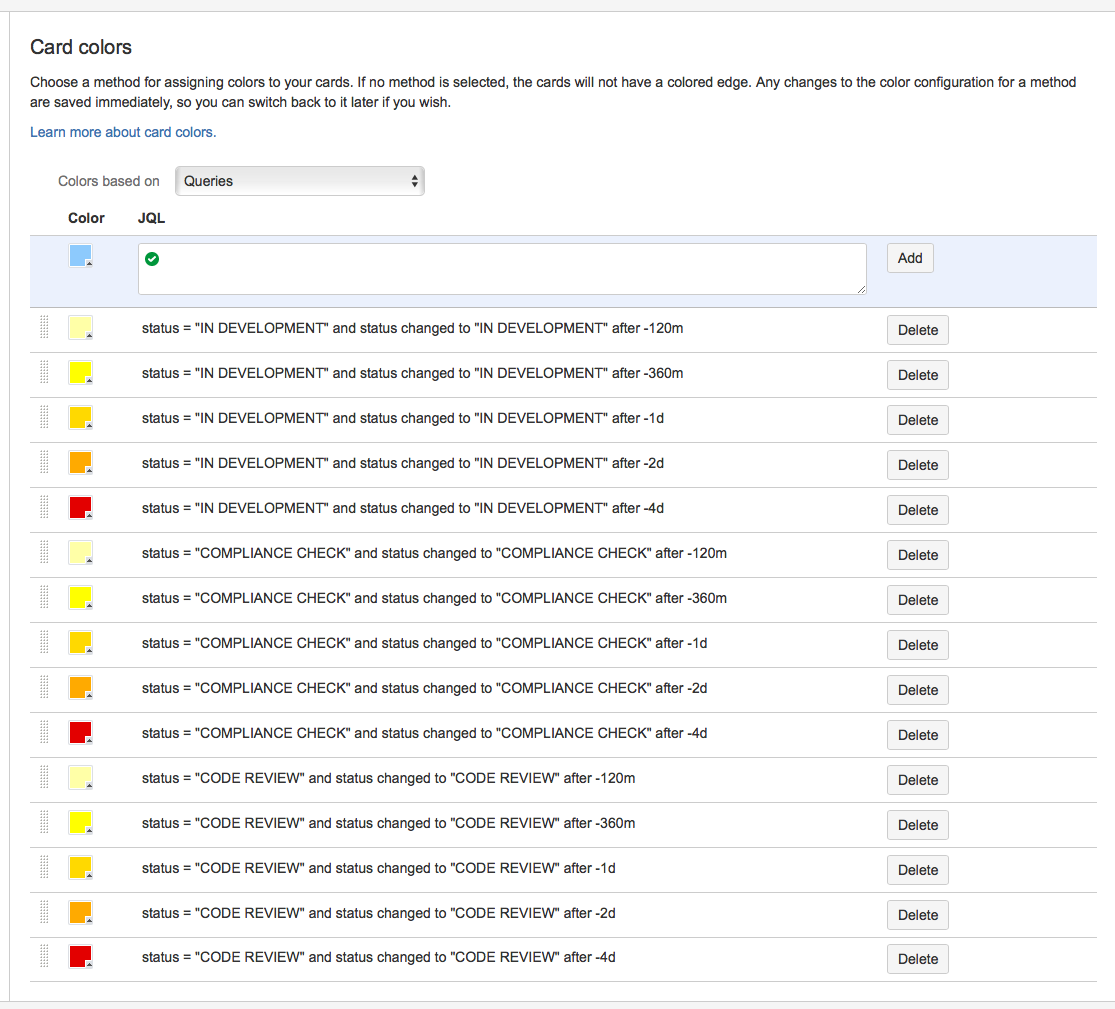Delete the CODE REVIEW after -4d query
Image resolution: width=1115 pixels, height=1009 pixels.
pos(917,959)
